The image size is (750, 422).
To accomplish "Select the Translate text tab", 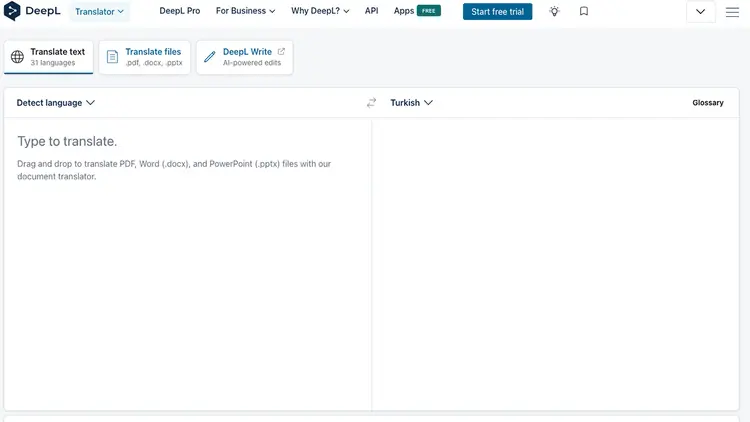I will pos(48,57).
